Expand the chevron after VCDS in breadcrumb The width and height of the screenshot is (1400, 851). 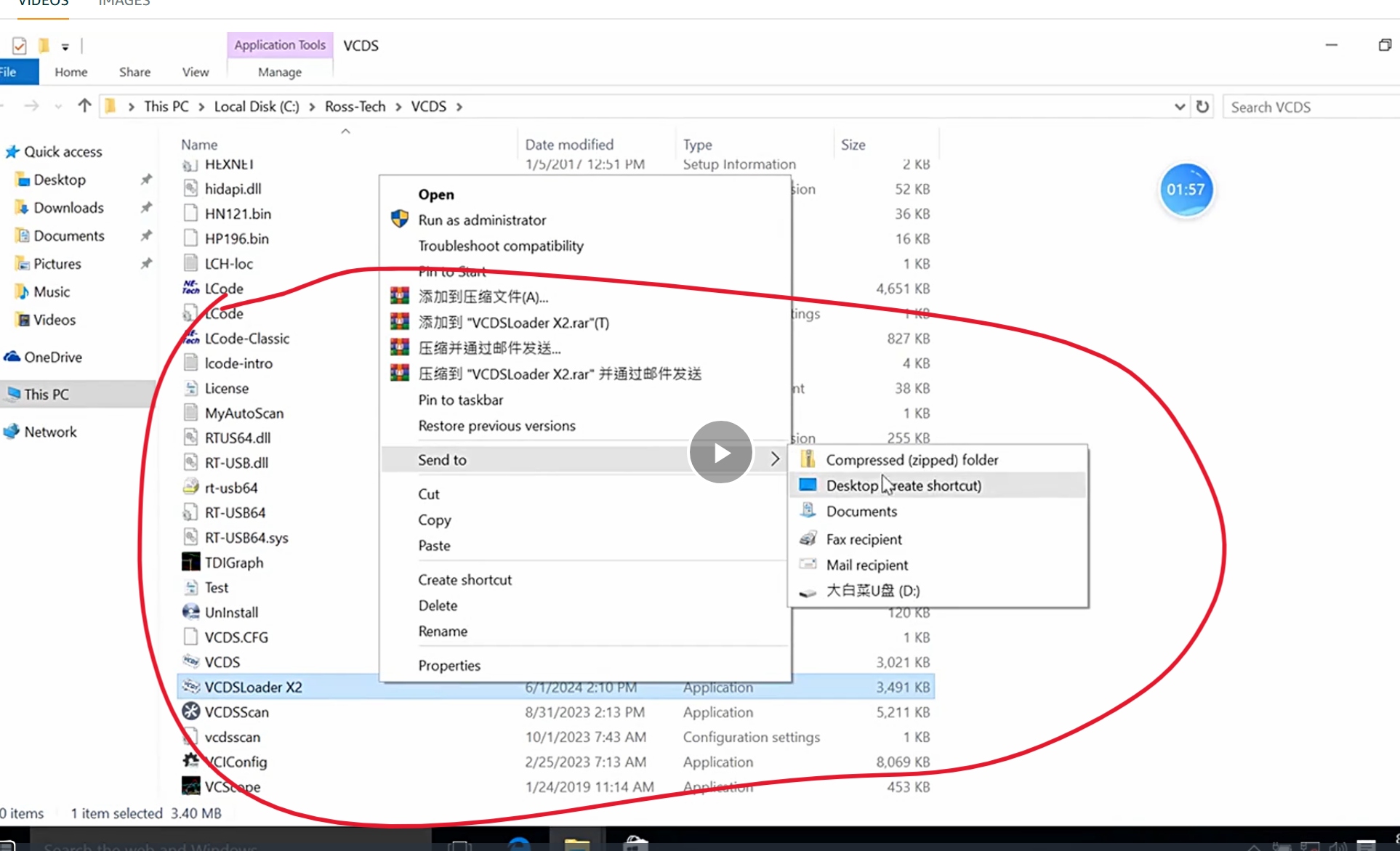(x=459, y=107)
